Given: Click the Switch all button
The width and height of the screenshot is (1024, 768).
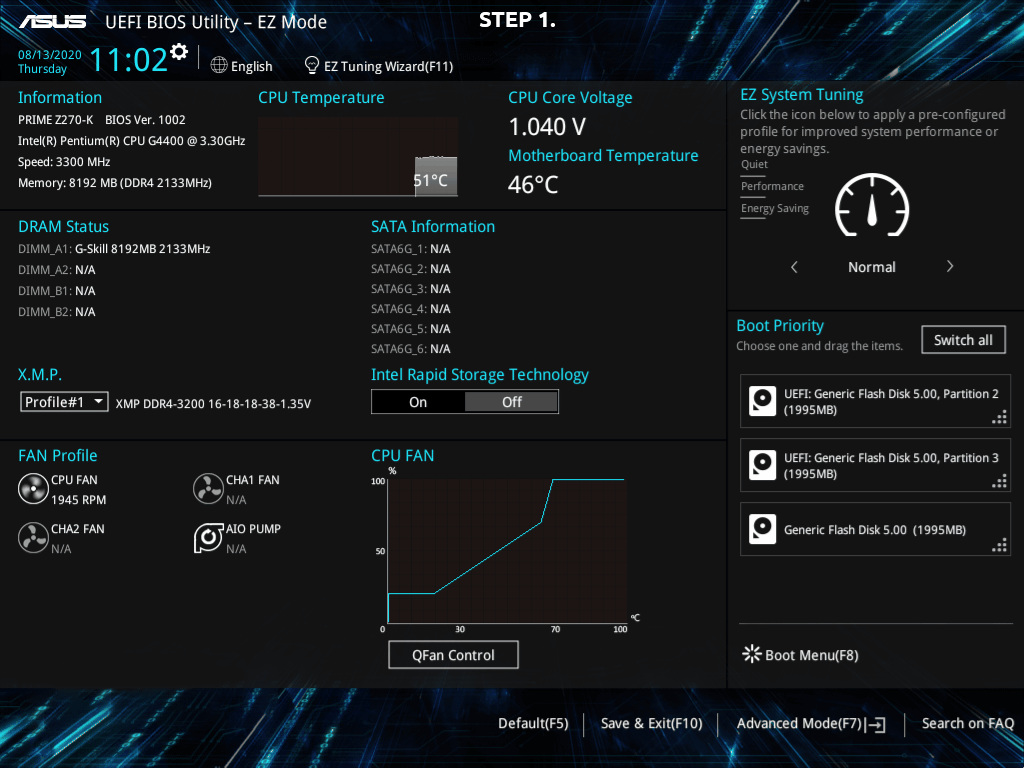Looking at the screenshot, I should (x=963, y=340).
